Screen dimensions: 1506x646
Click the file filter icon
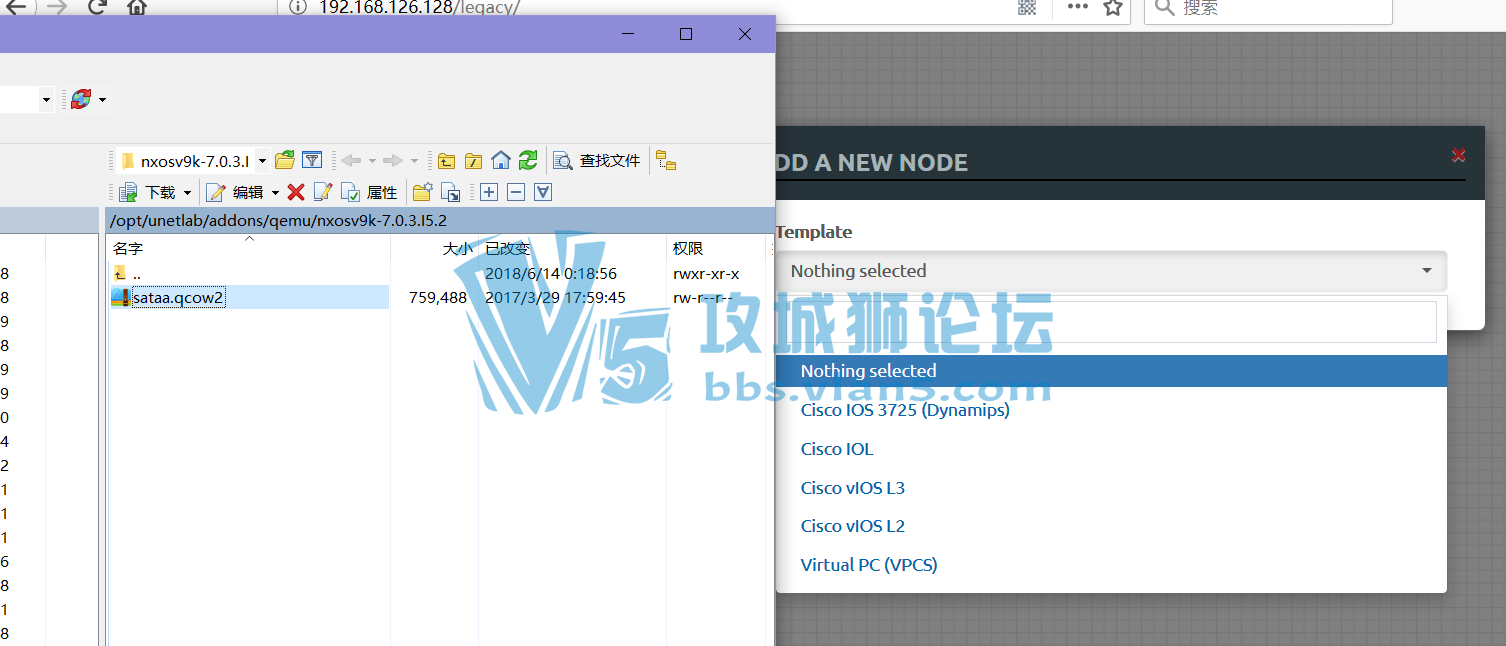tap(312, 160)
